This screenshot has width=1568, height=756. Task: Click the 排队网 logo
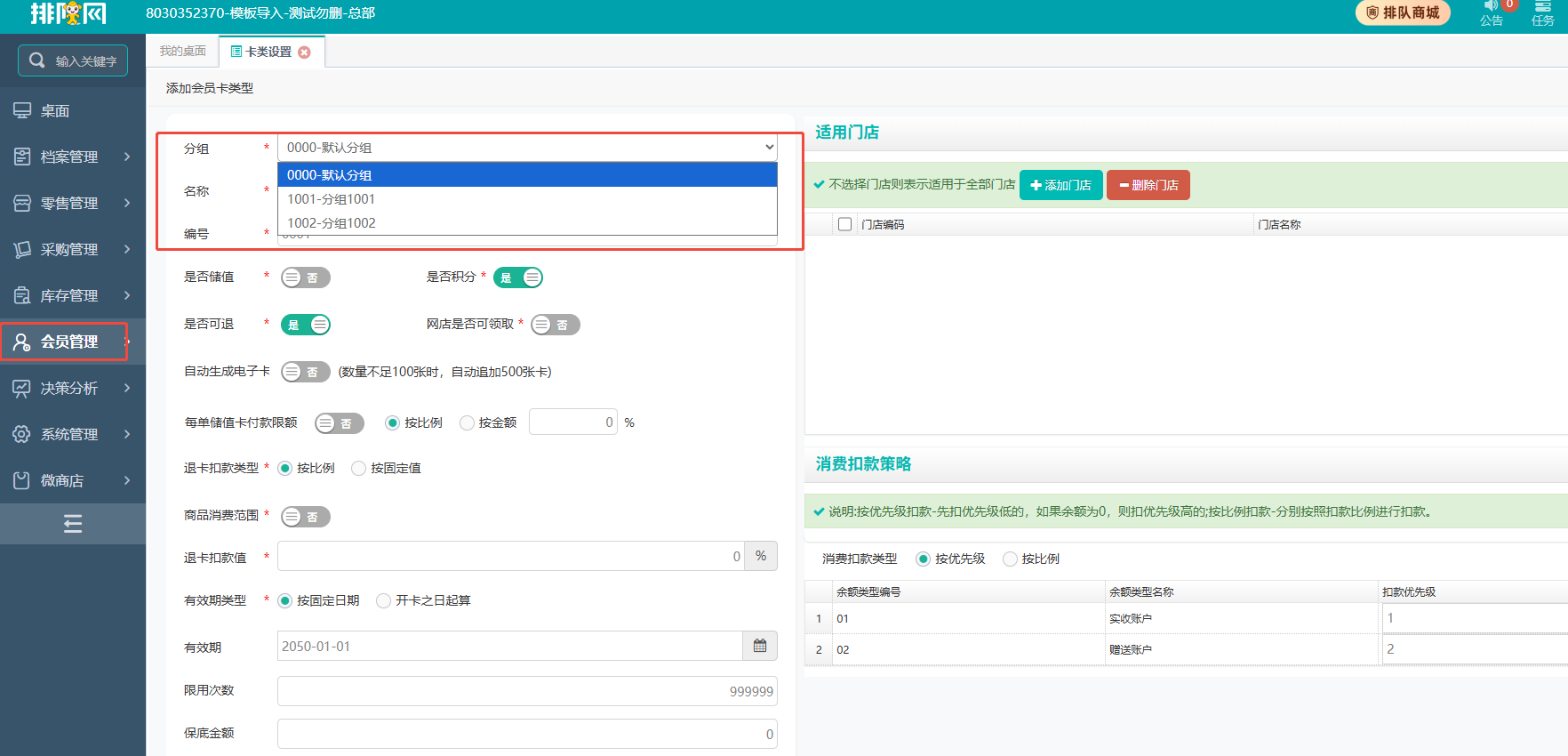click(x=68, y=13)
